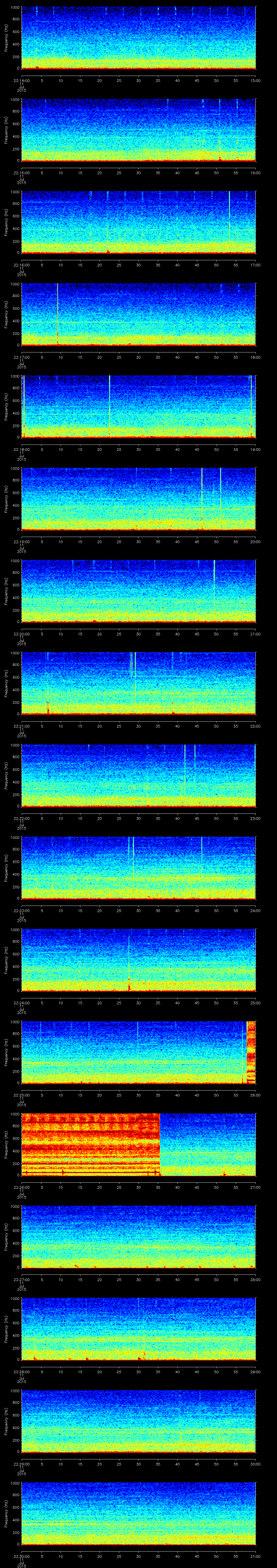Select the spectrogram panel starting at 22:27:00
Image resolution: width=277 pixels, height=1568 pixels.
pos(138,1237)
